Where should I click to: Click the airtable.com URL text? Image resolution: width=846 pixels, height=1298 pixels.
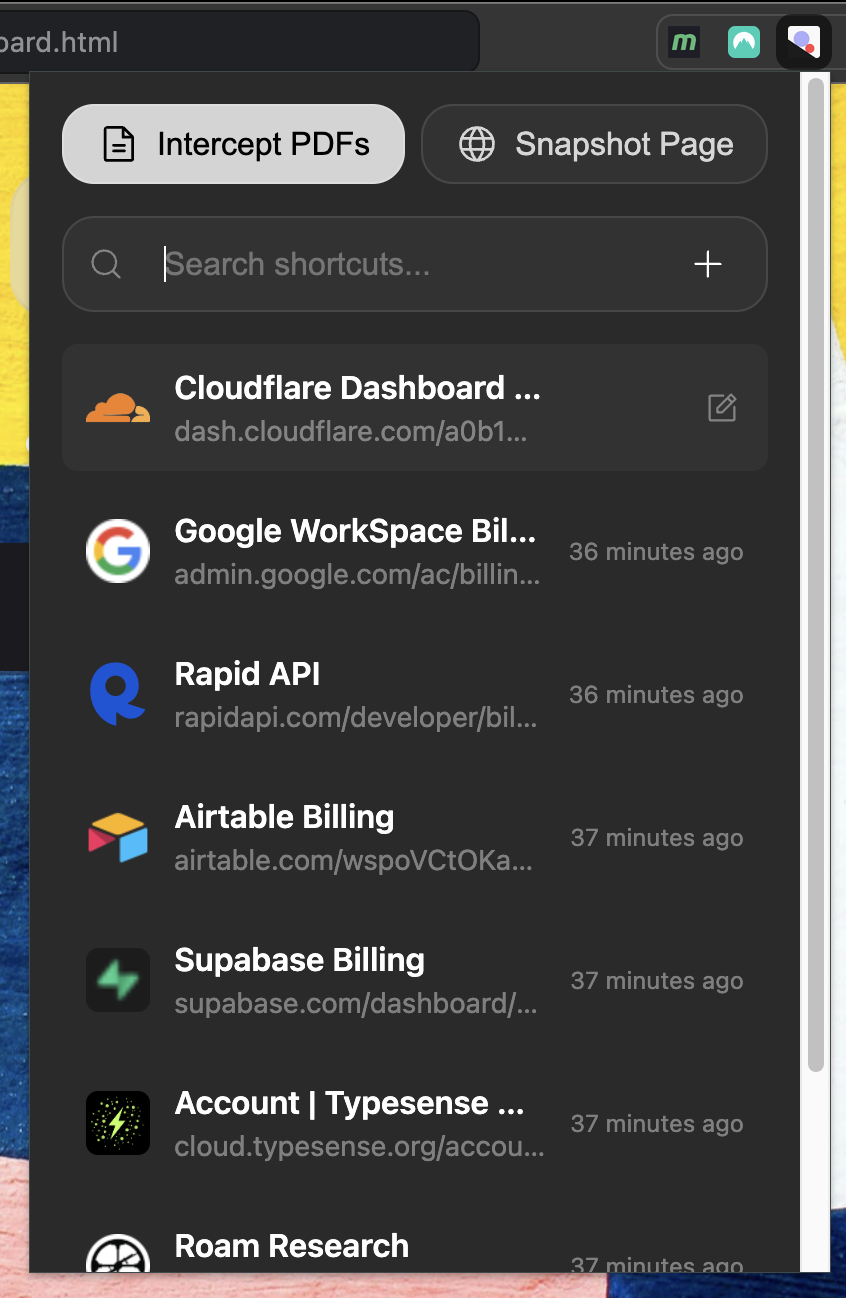coord(354,861)
